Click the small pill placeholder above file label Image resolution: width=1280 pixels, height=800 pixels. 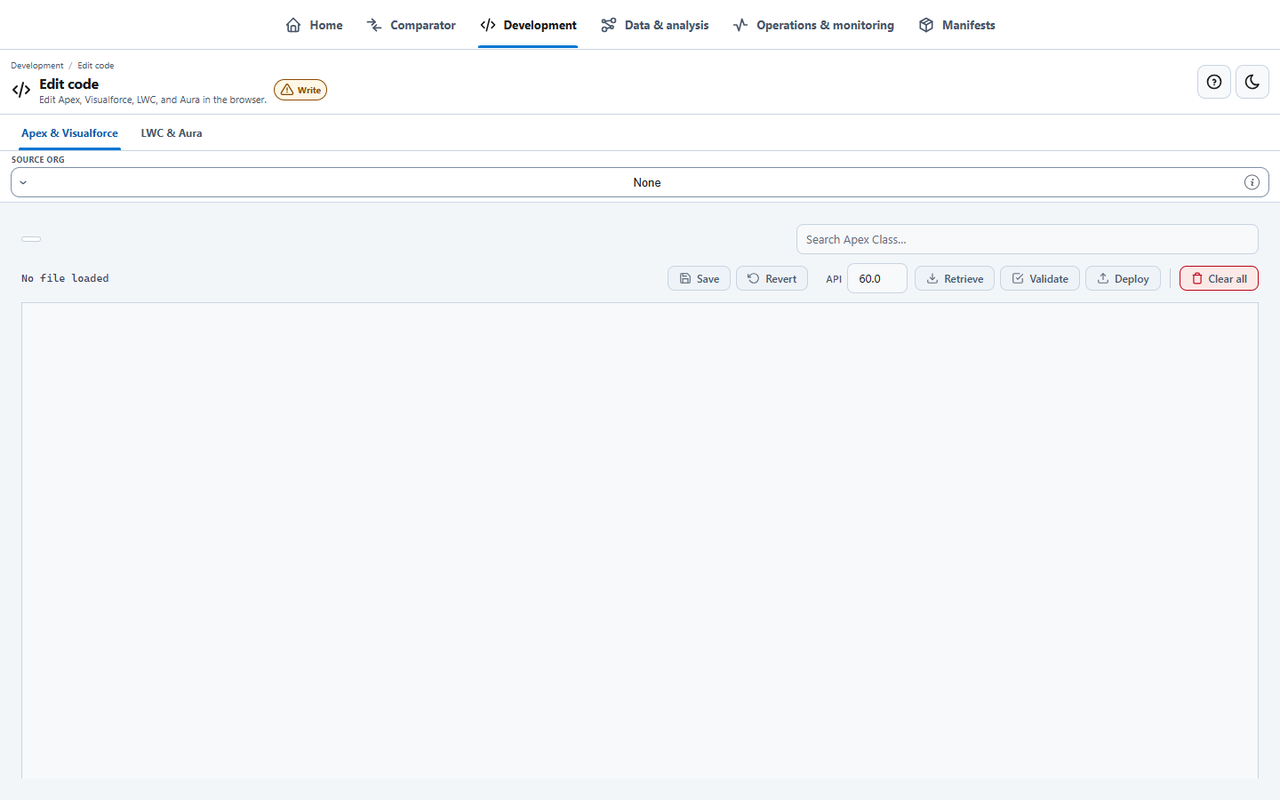(31, 239)
